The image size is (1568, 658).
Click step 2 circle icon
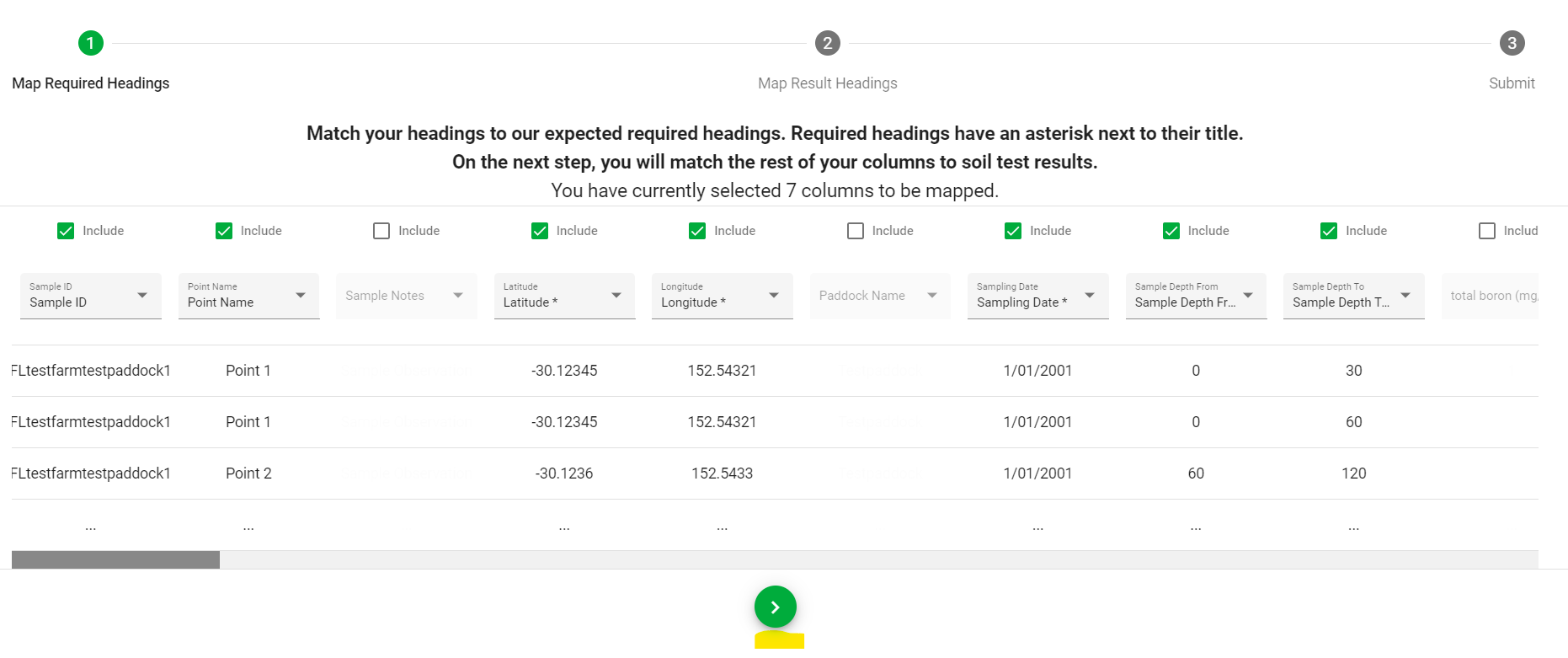tap(827, 43)
